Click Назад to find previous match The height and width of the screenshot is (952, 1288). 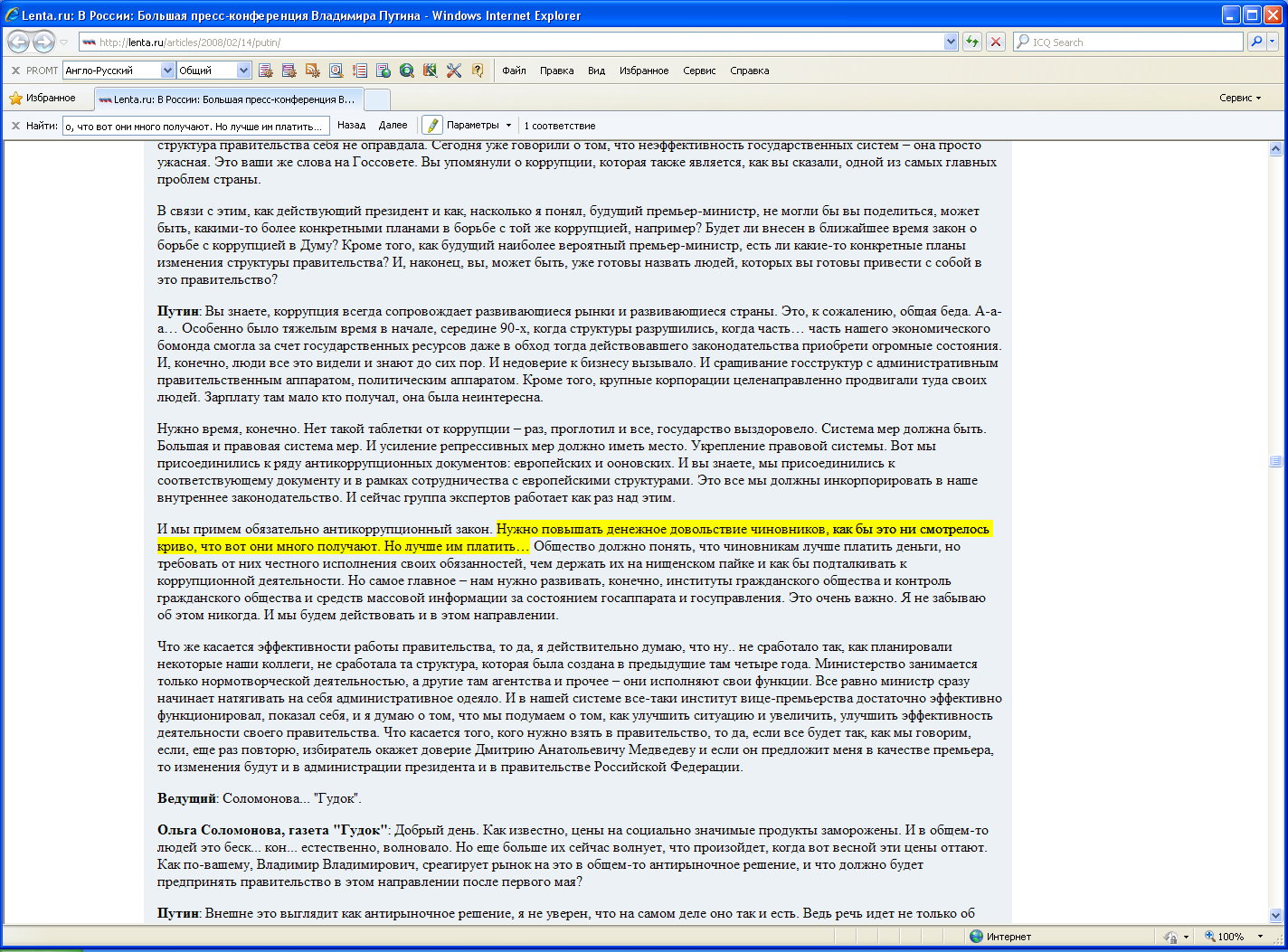(x=351, y=126)
